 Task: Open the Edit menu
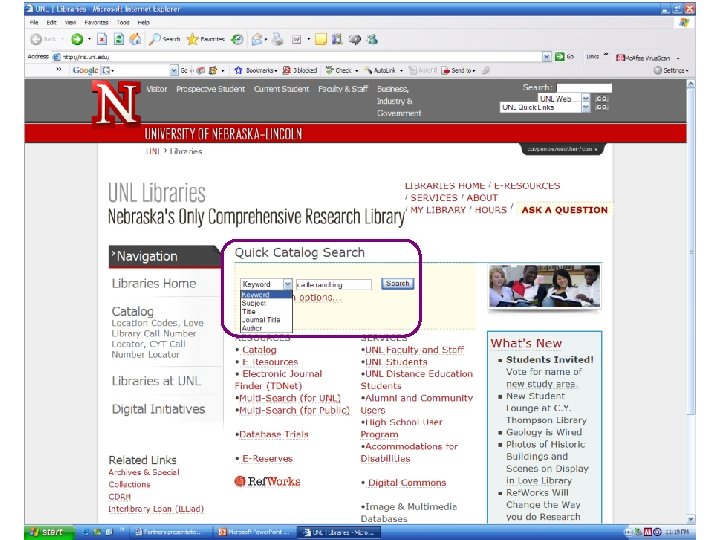(51, 22)
